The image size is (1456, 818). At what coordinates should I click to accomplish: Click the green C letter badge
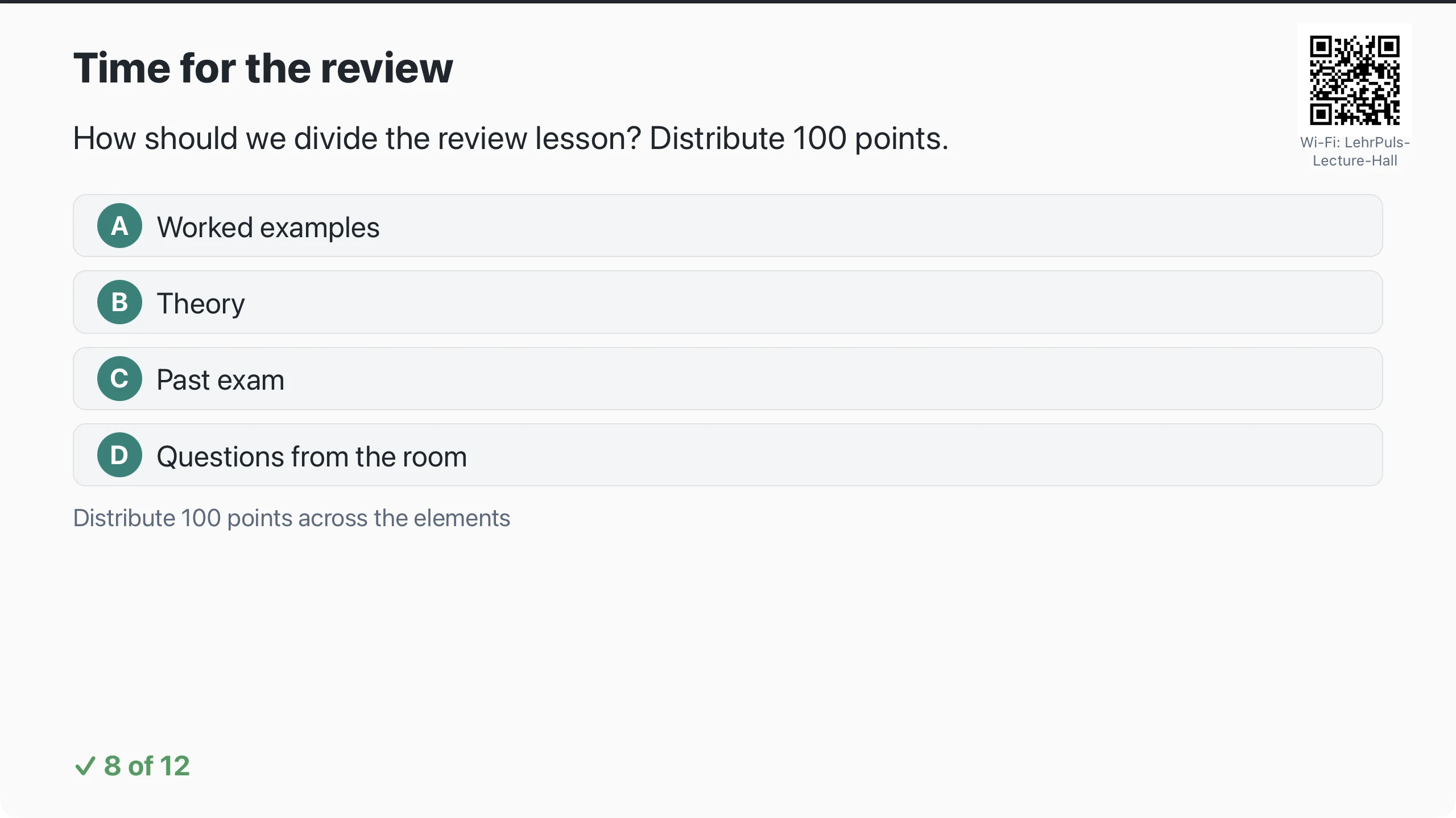click(x=119, y=379)
